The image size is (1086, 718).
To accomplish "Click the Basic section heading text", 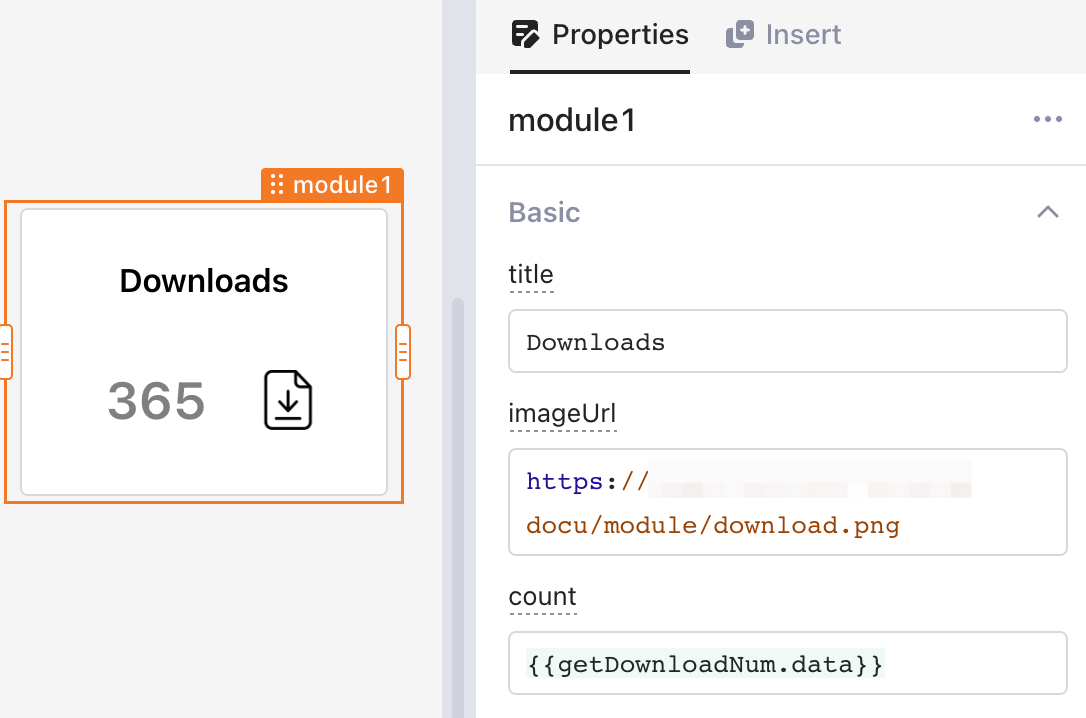I will 544,212.
